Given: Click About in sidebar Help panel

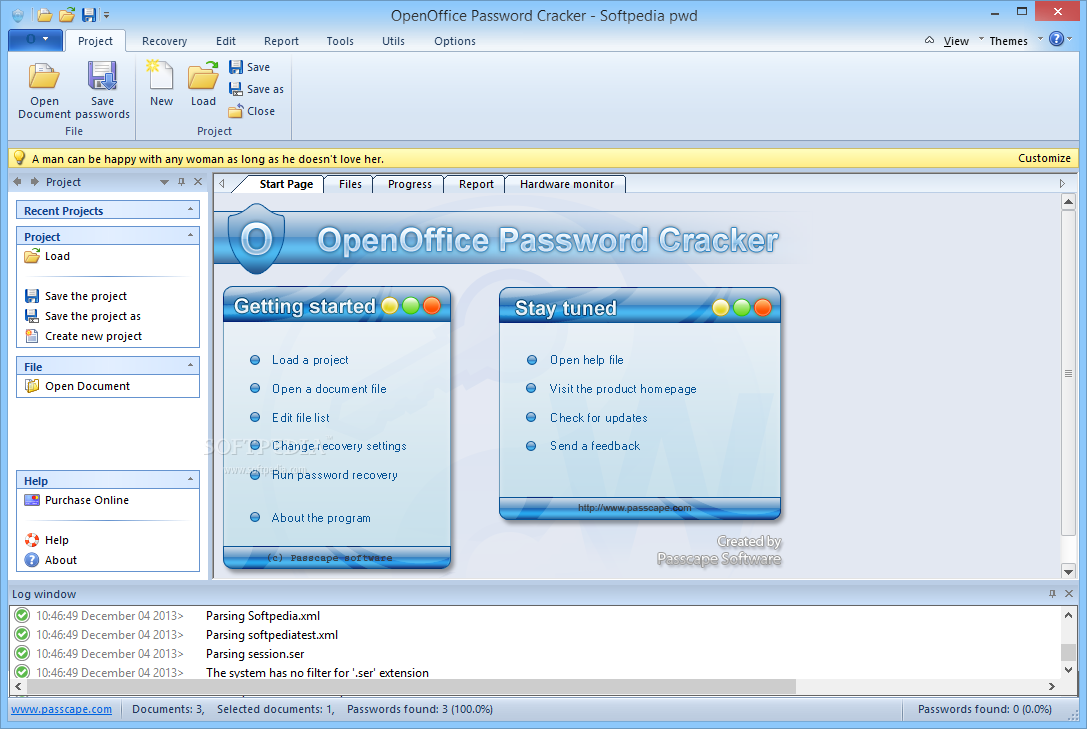Looking at the screenshot, I should pos(51,560).
